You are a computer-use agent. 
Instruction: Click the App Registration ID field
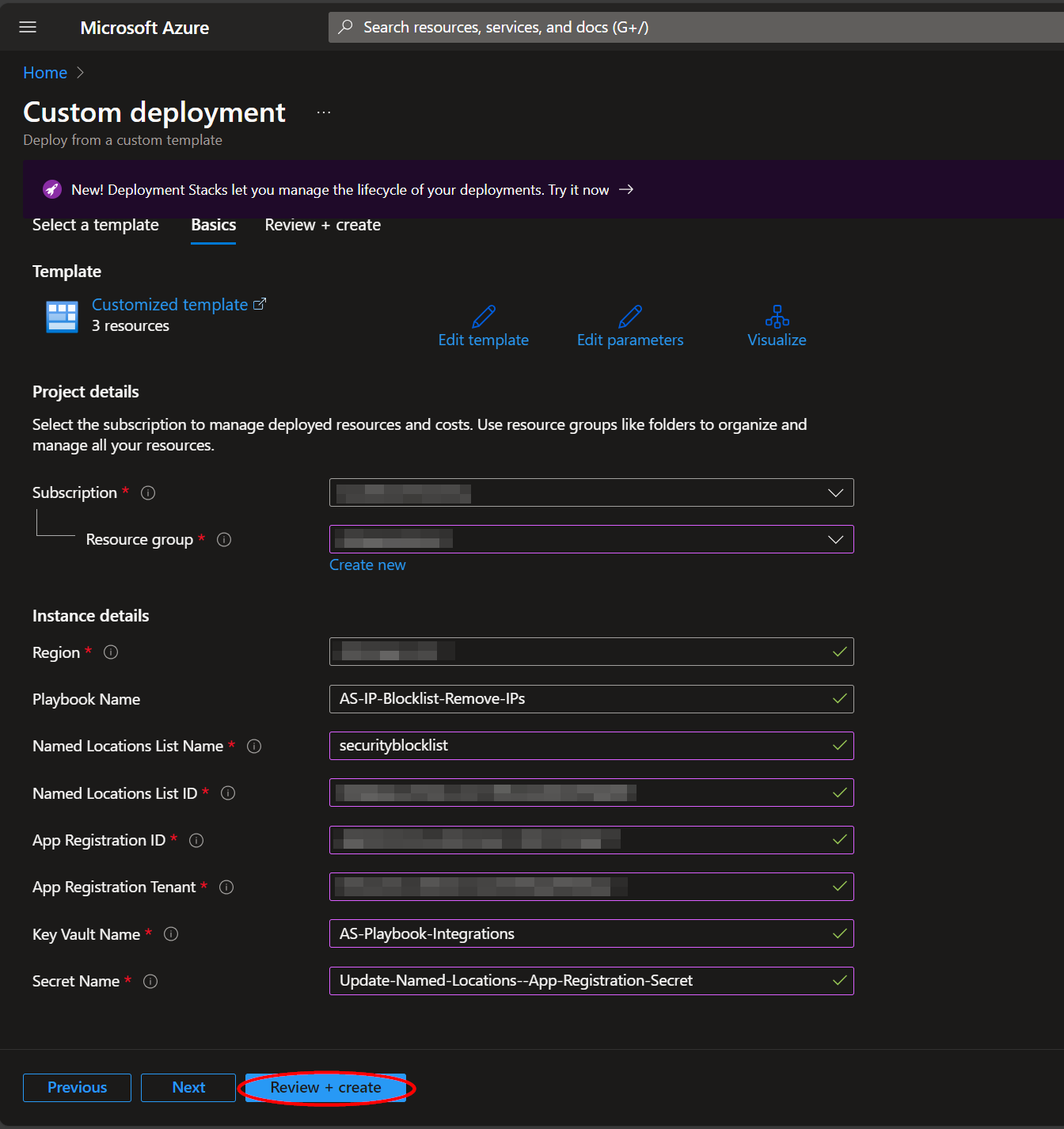[591, 840]
